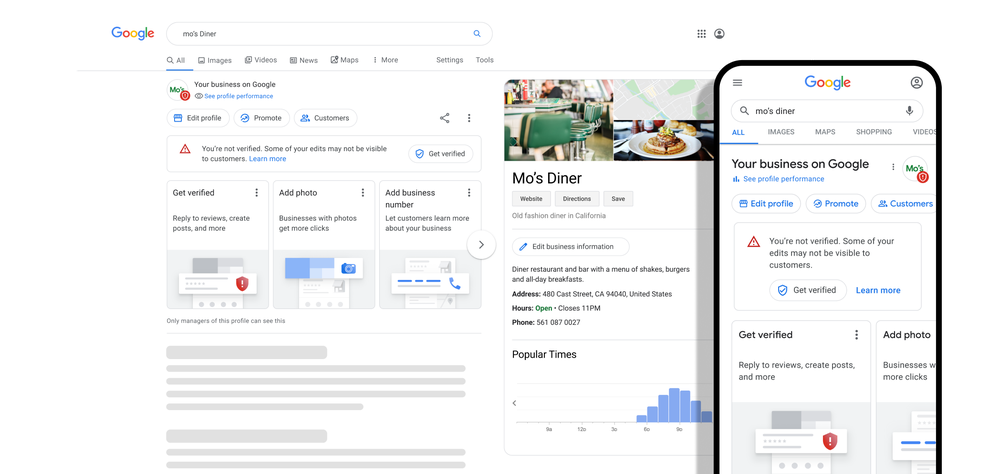Screen dimensions: 1000x474
Task: Open the Google apps grid icon
Action: [702, 34]
